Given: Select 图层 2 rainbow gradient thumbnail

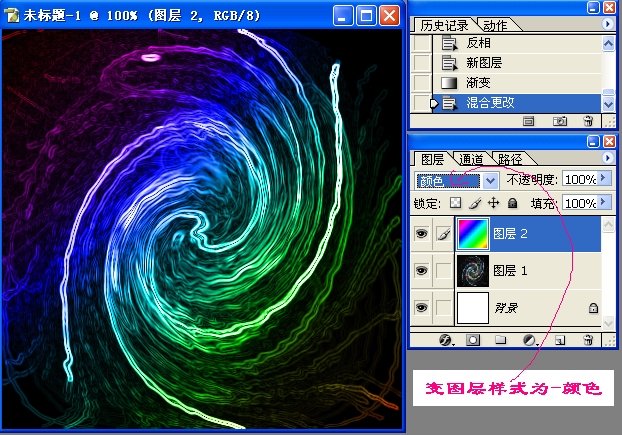Looking at the screenshot, I should pos(472,234).
